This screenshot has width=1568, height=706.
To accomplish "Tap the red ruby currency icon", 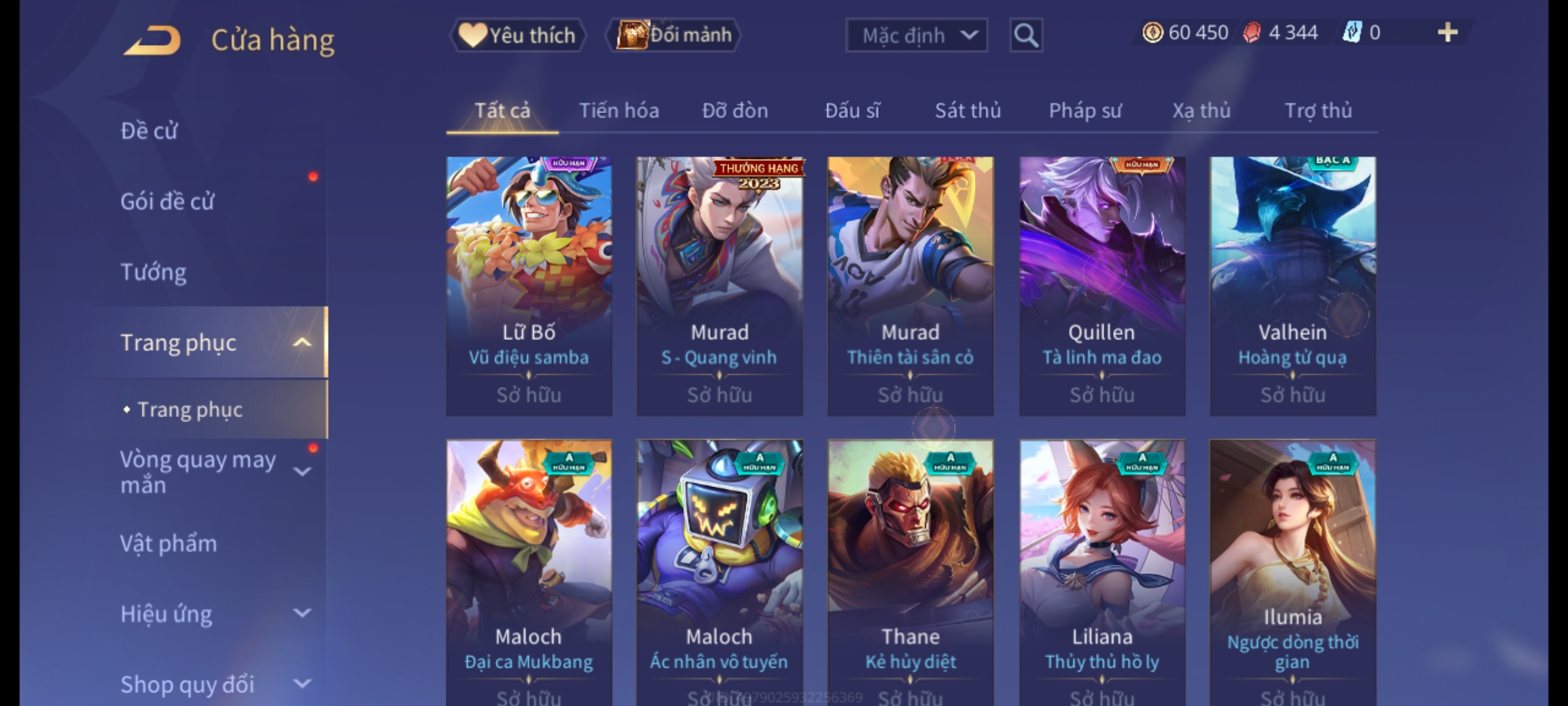I will pyautogui.click(x=1251, y=33).
